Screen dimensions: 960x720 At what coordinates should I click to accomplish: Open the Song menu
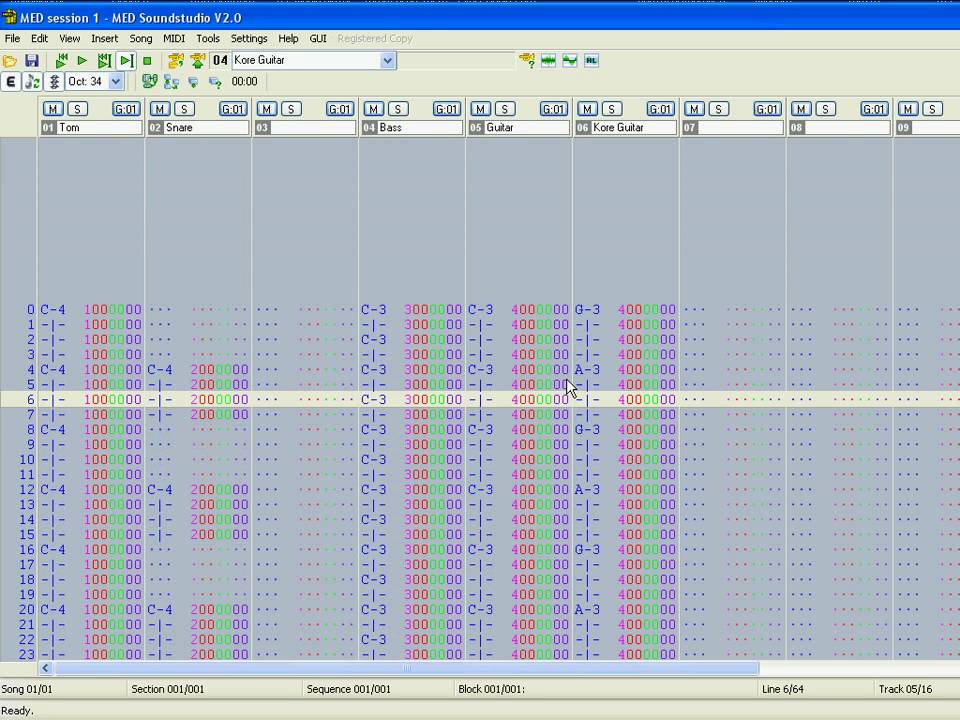pos(141,39)
